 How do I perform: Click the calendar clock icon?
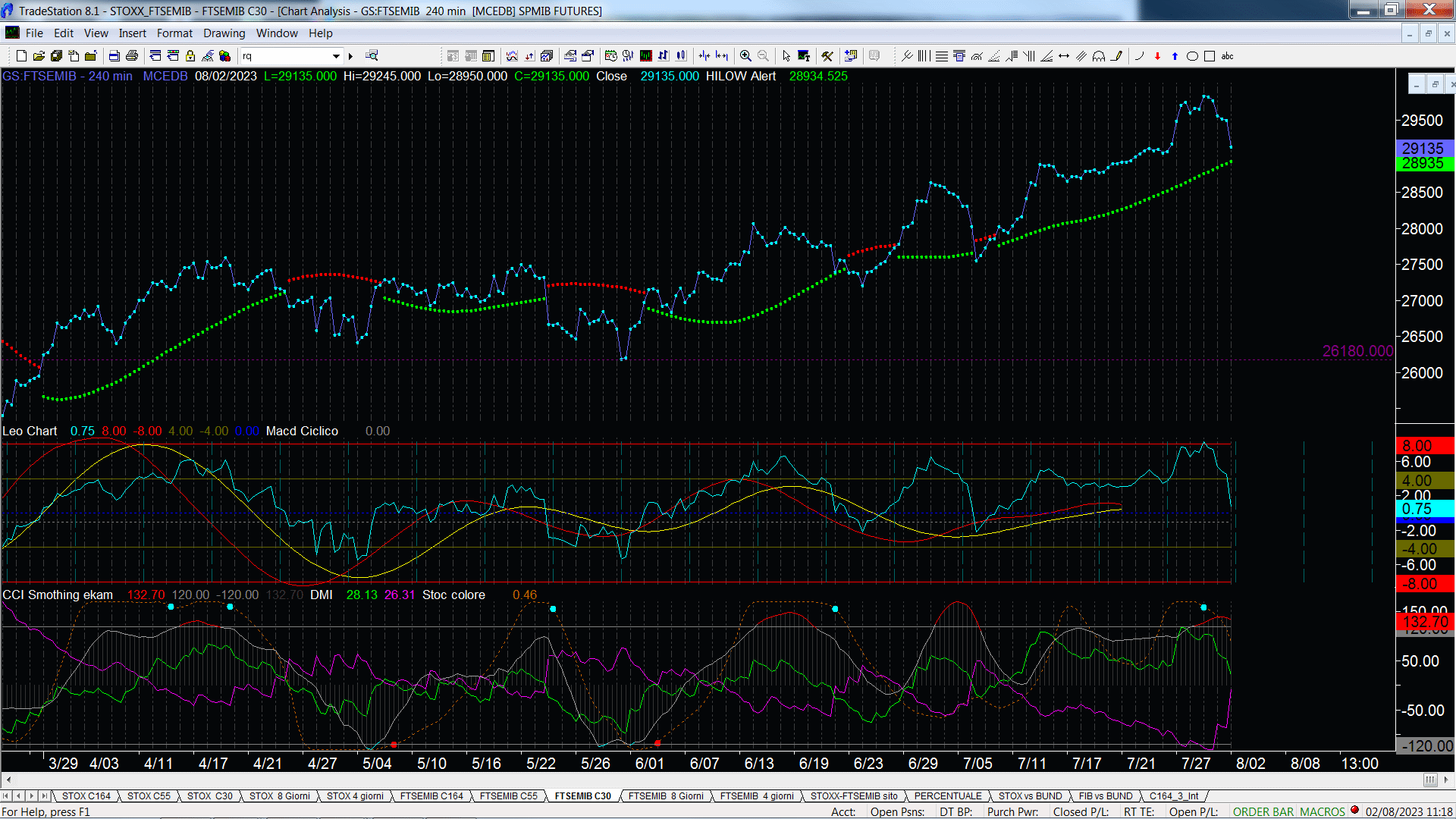click(x=610, y=56)
